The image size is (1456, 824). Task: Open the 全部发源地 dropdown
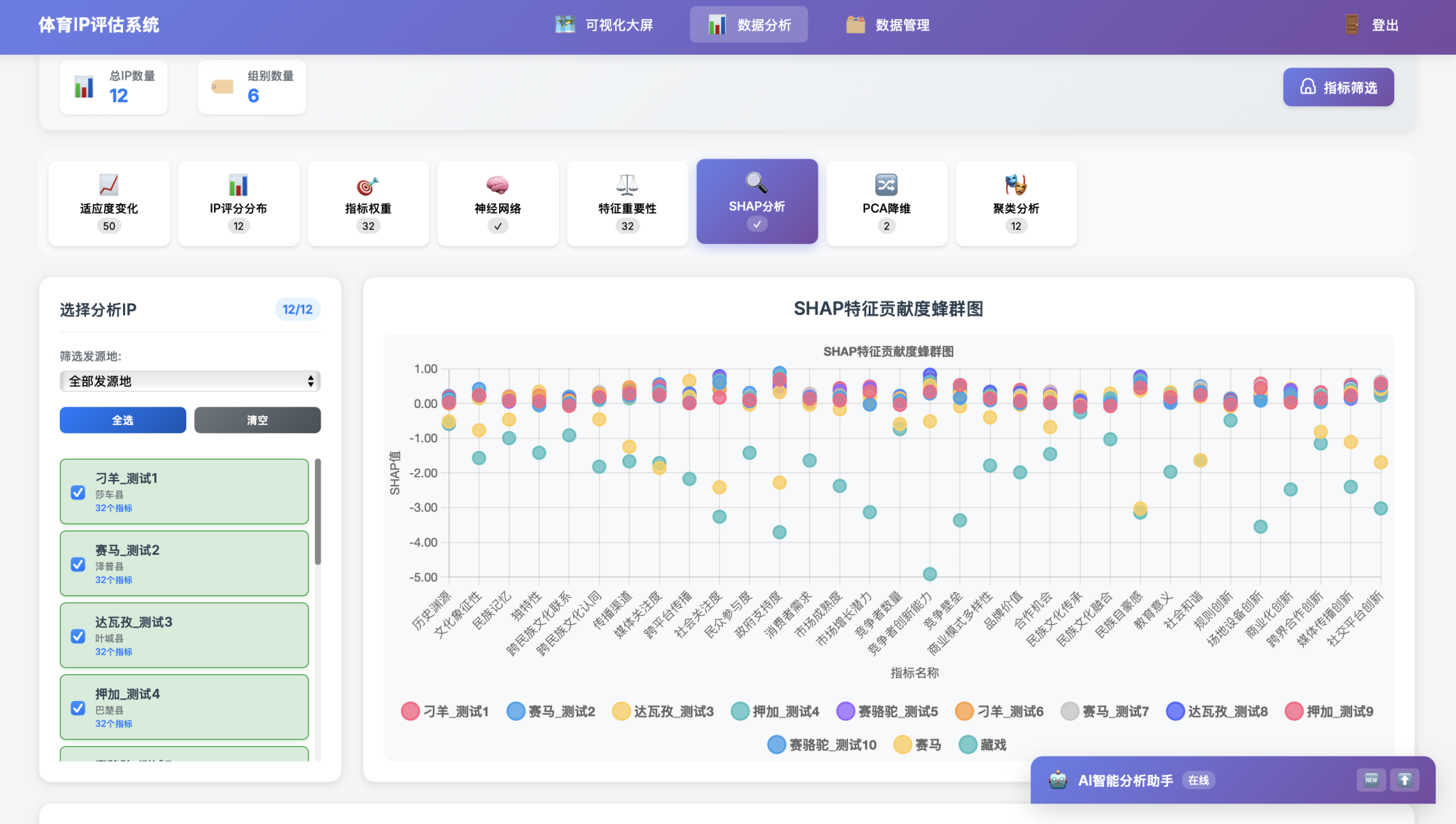[x=190, y=381]
